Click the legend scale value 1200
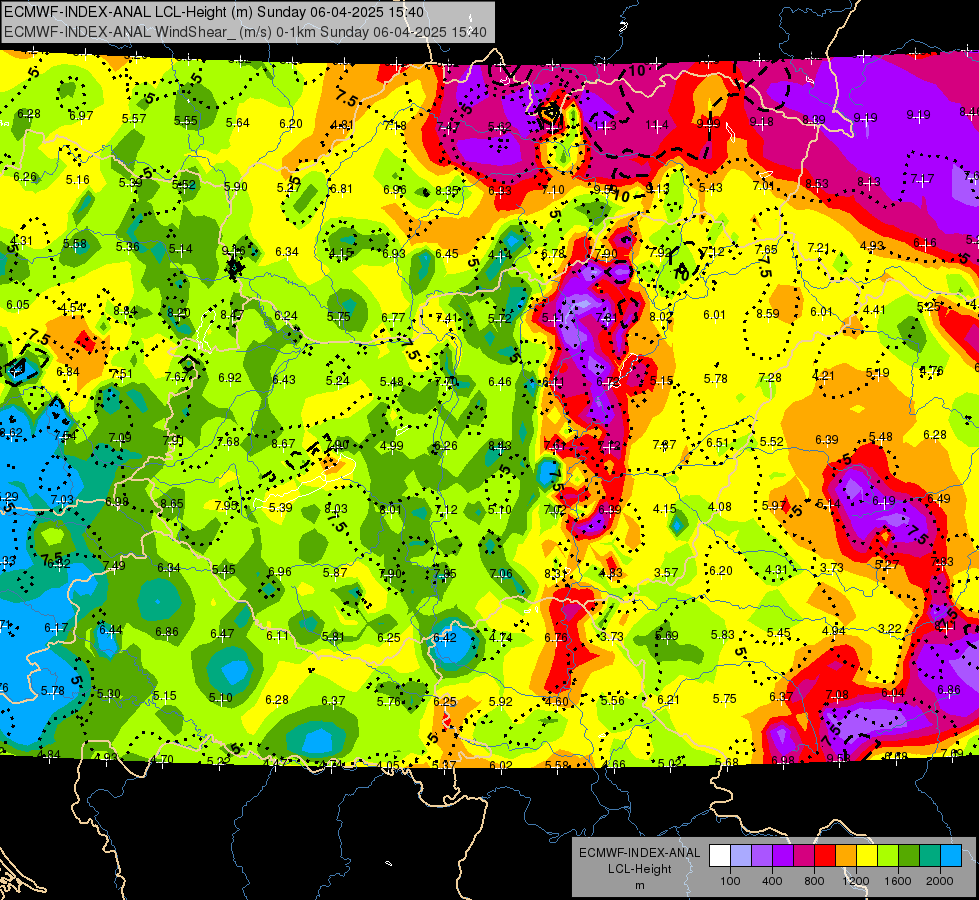 855,881
